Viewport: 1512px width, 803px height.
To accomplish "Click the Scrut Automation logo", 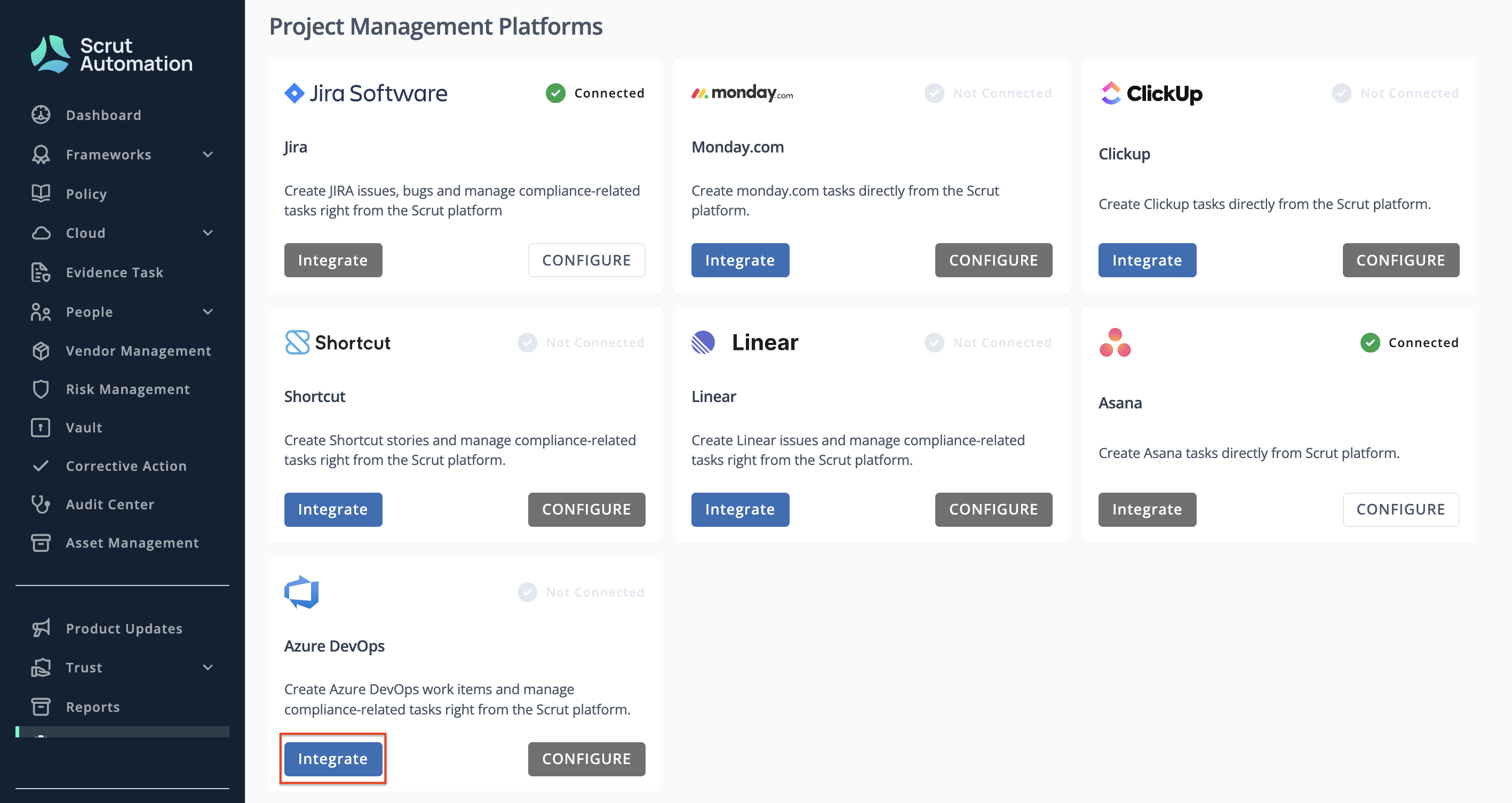I will (112, 54).
